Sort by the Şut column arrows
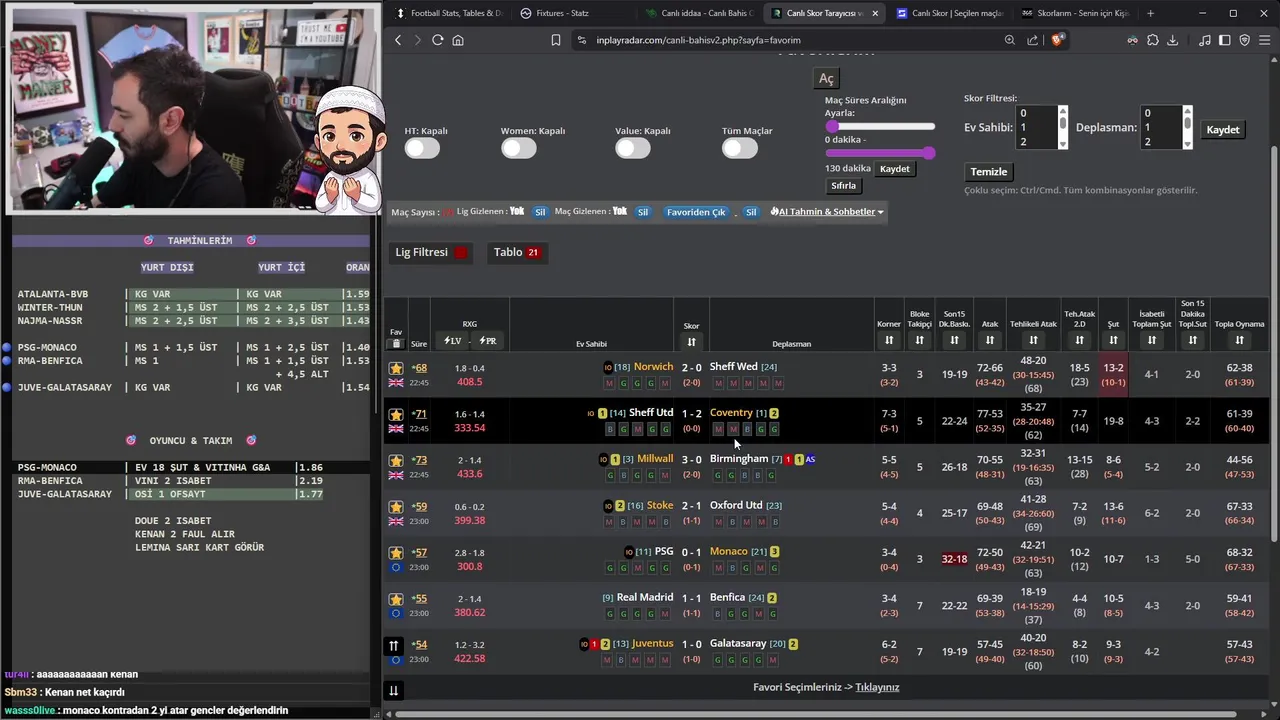The image size is (1280, 720). [x=1113, y=341]
